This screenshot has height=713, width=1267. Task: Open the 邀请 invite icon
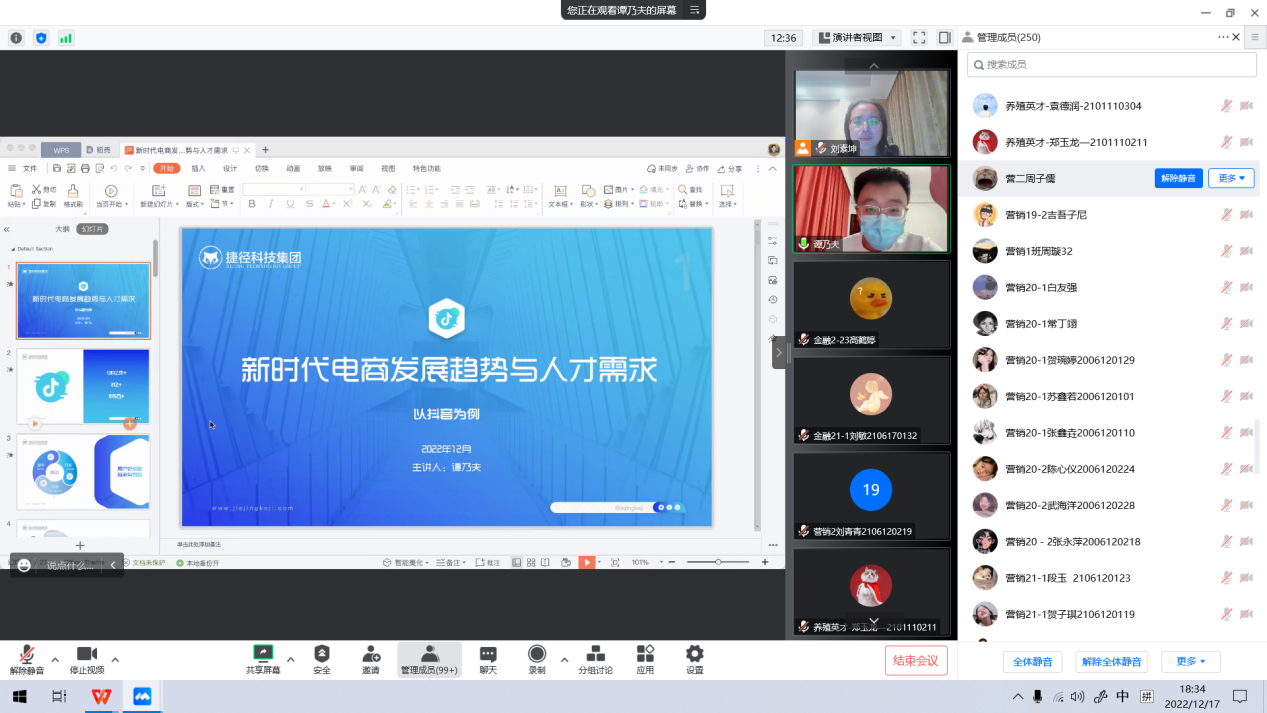click(371, 654)
